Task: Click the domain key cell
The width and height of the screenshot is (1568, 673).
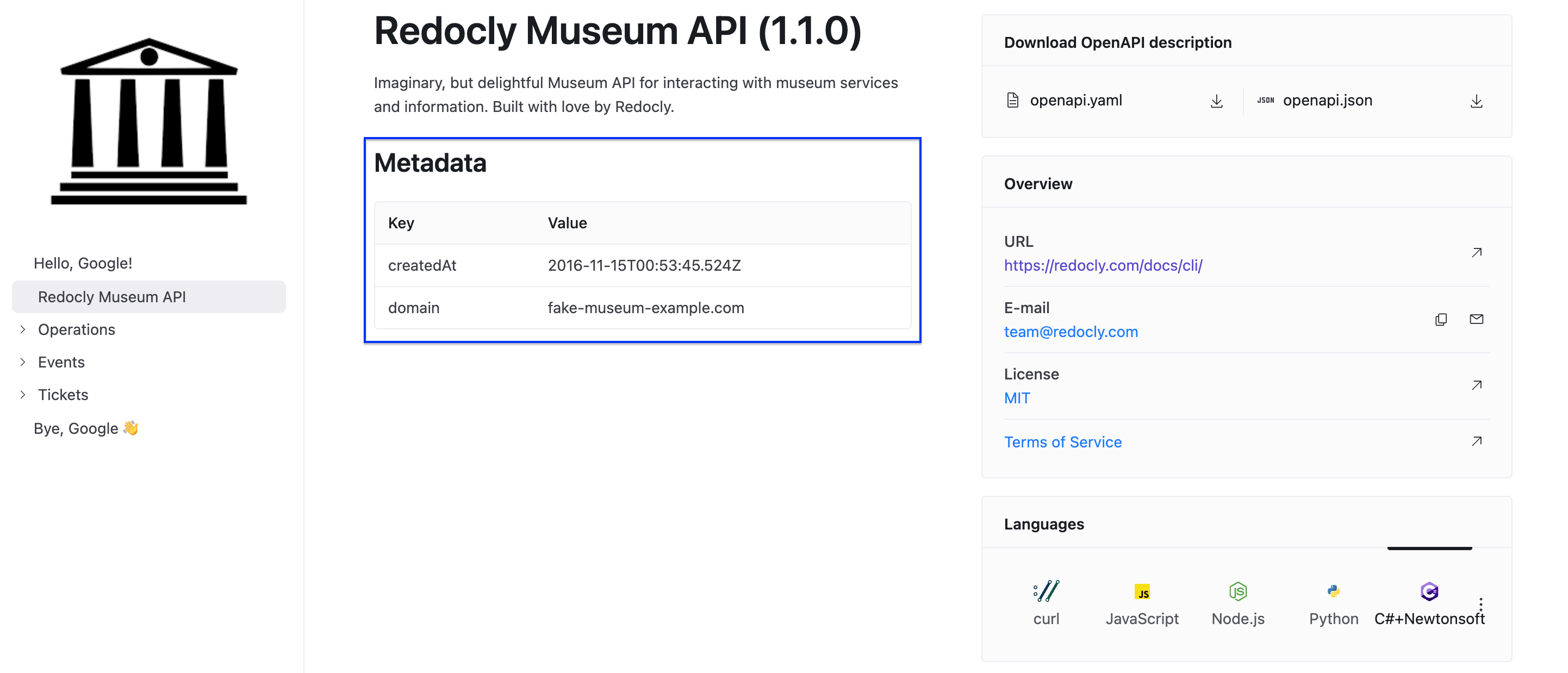Action: (x=413, y=308)
